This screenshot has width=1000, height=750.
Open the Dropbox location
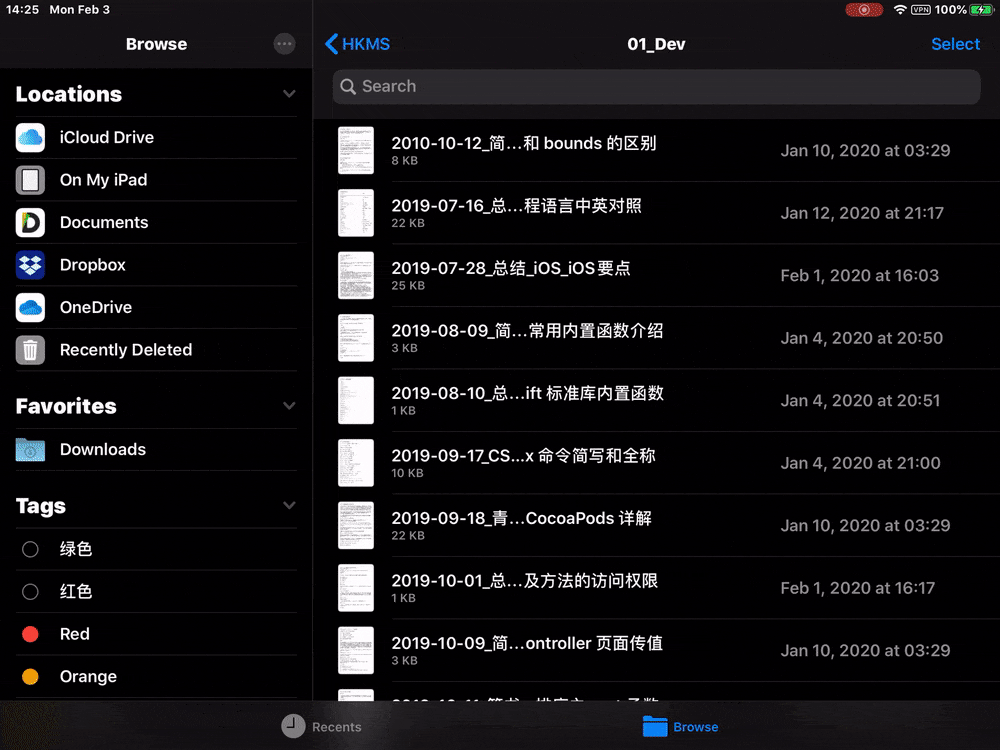point(92,264)
